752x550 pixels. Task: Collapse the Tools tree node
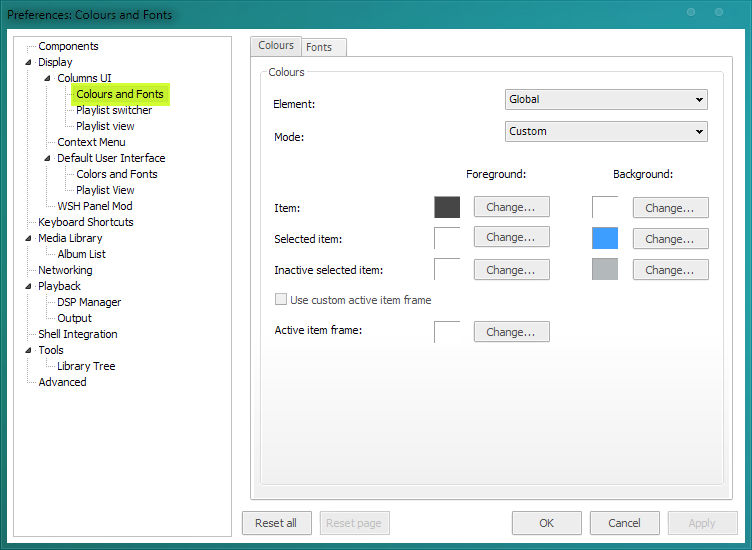coord(28,351)
